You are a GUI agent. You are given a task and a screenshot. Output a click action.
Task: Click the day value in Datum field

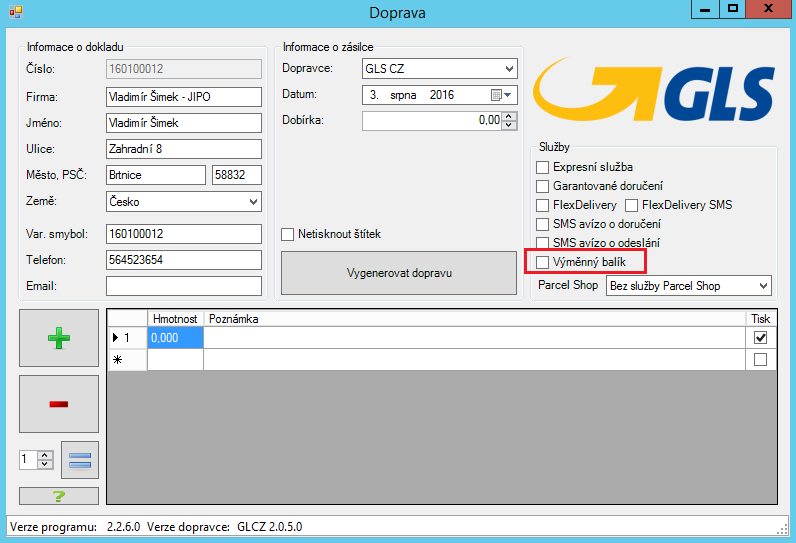(374, 95)
